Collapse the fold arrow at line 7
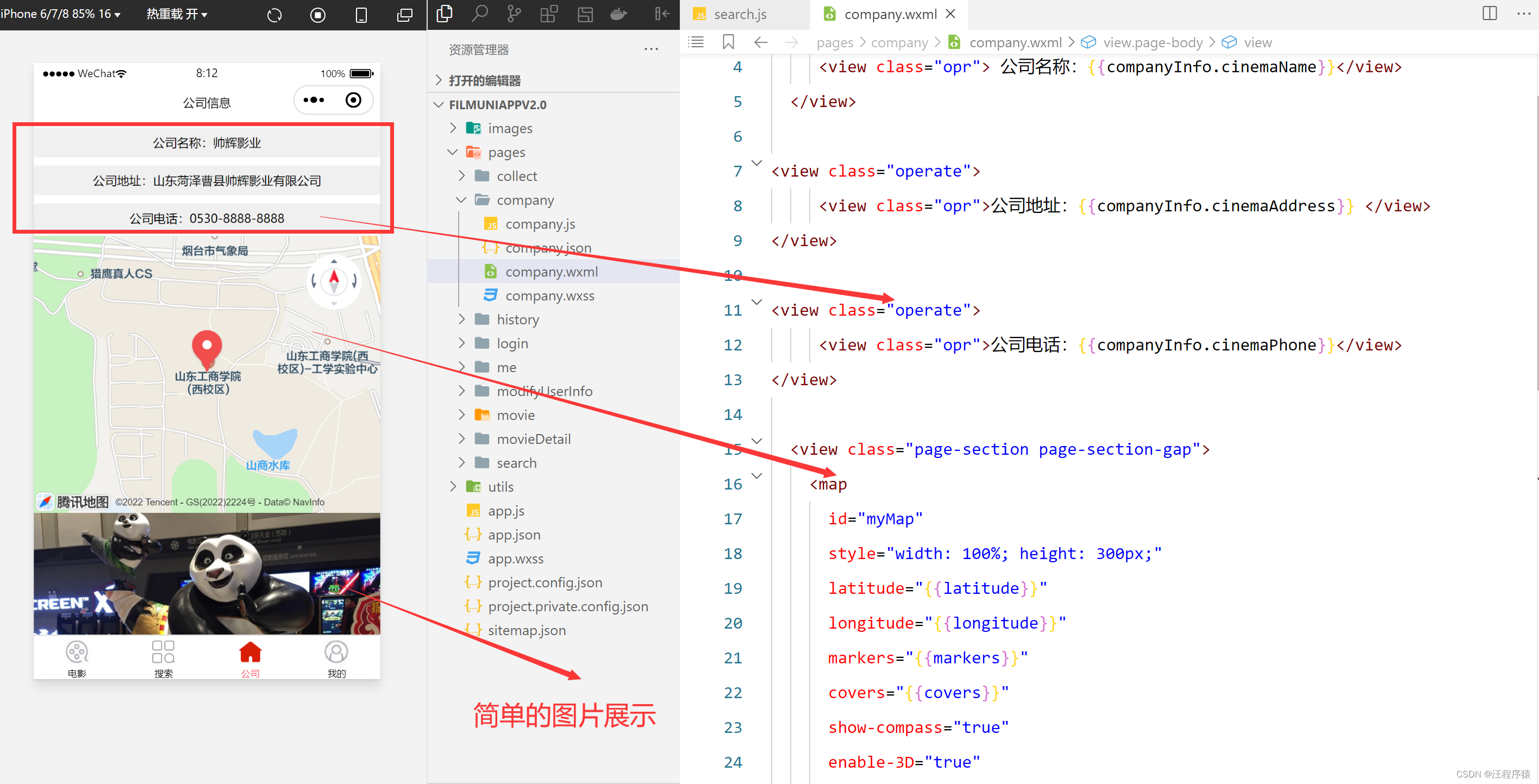 click(756, 163)
